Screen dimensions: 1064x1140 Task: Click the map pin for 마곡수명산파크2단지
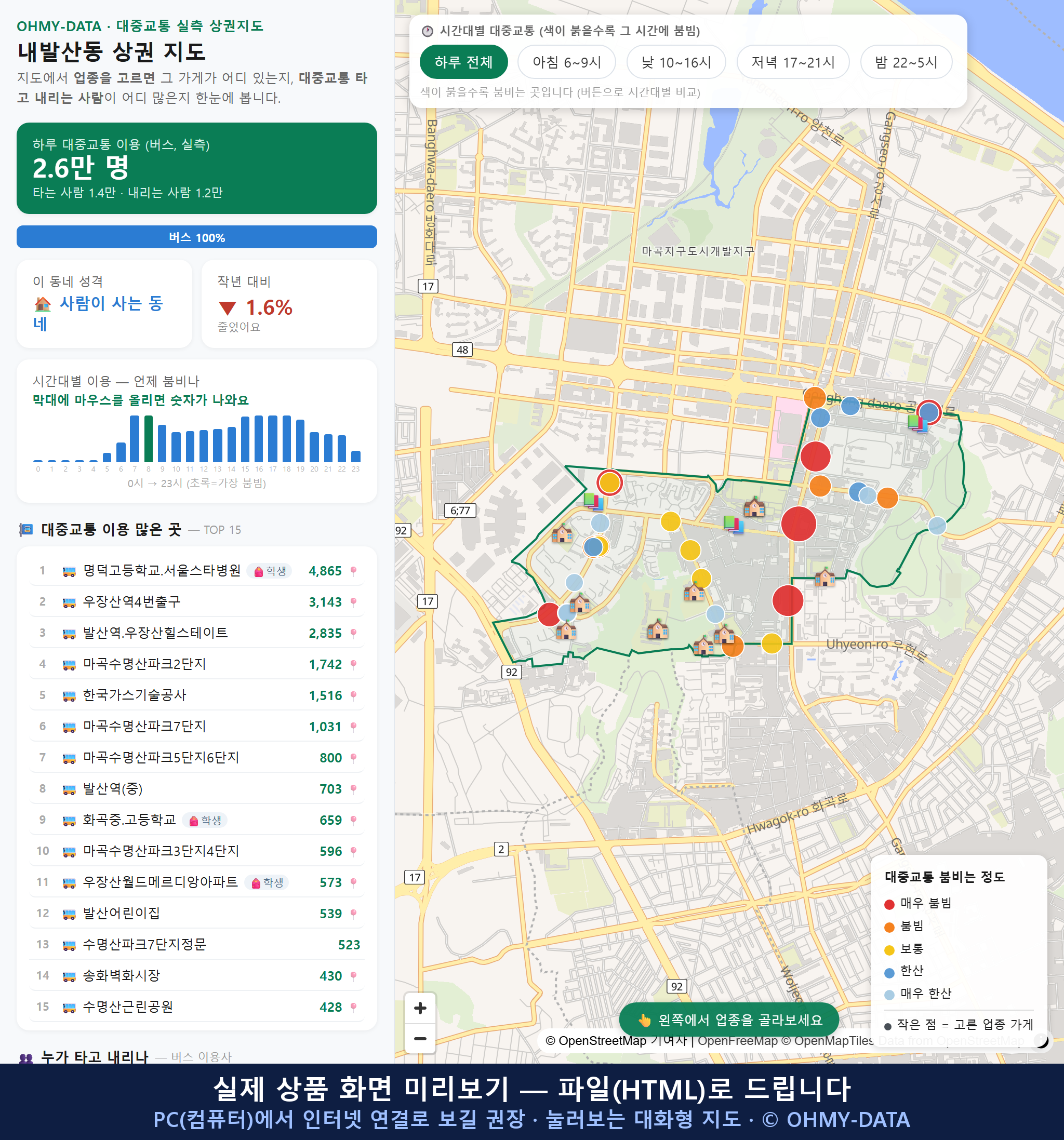[x=353, y=665]
